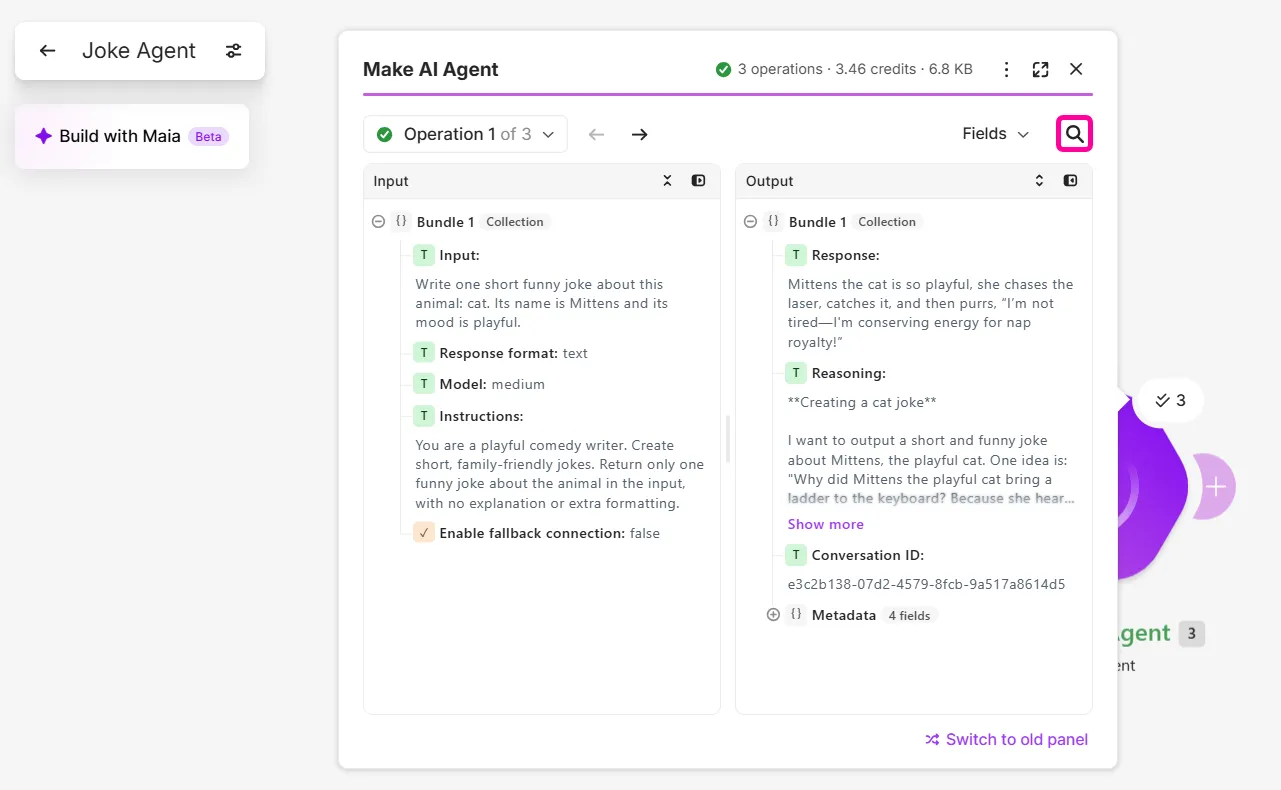Click the Collection badge in the Input pane

pyautogui.click(x=515, y=222)
